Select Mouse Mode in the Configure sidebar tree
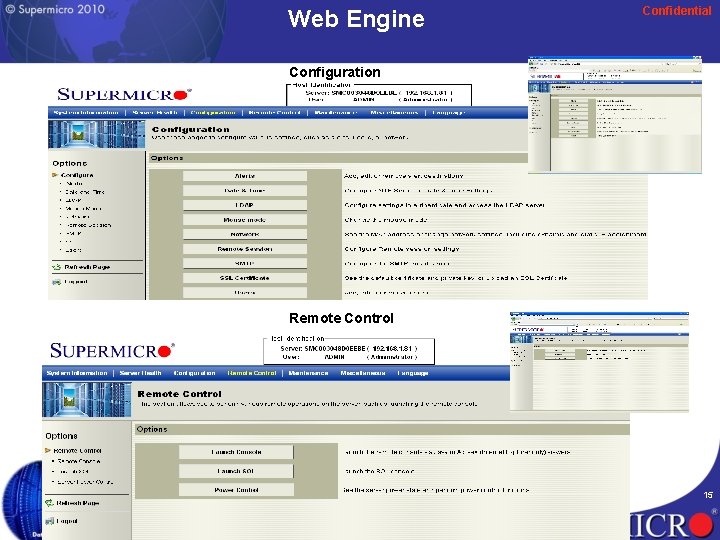The image size is (720, 540). click(x=84, y=208)
